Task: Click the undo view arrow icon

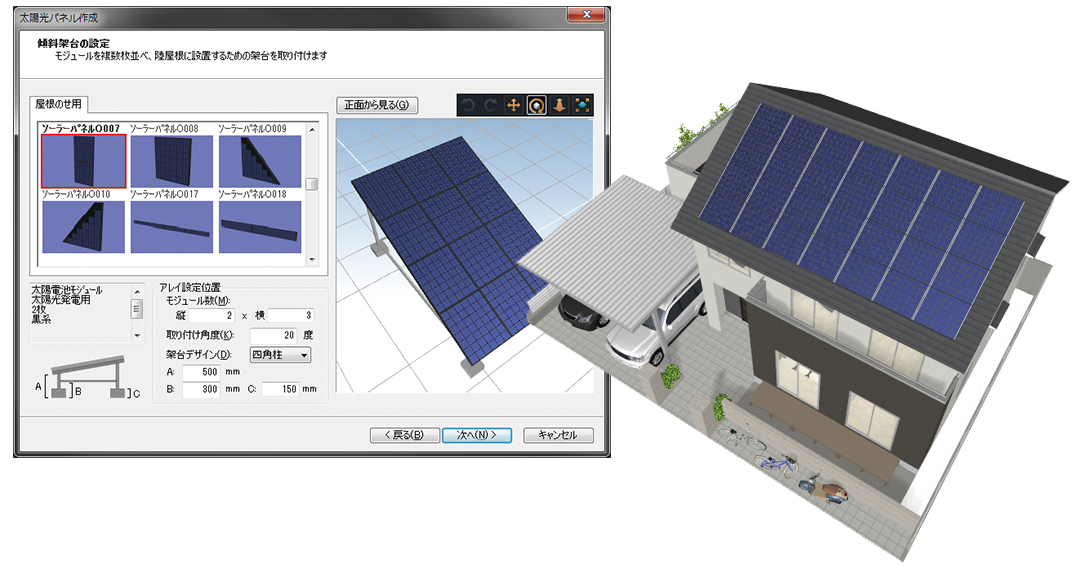Action: (469, 105)
